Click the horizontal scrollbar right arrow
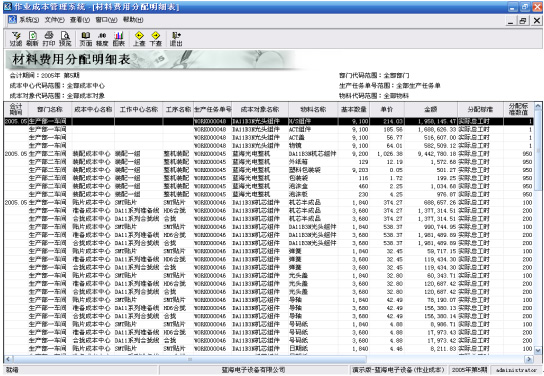The image size is (544, 376). coord(529,359)
